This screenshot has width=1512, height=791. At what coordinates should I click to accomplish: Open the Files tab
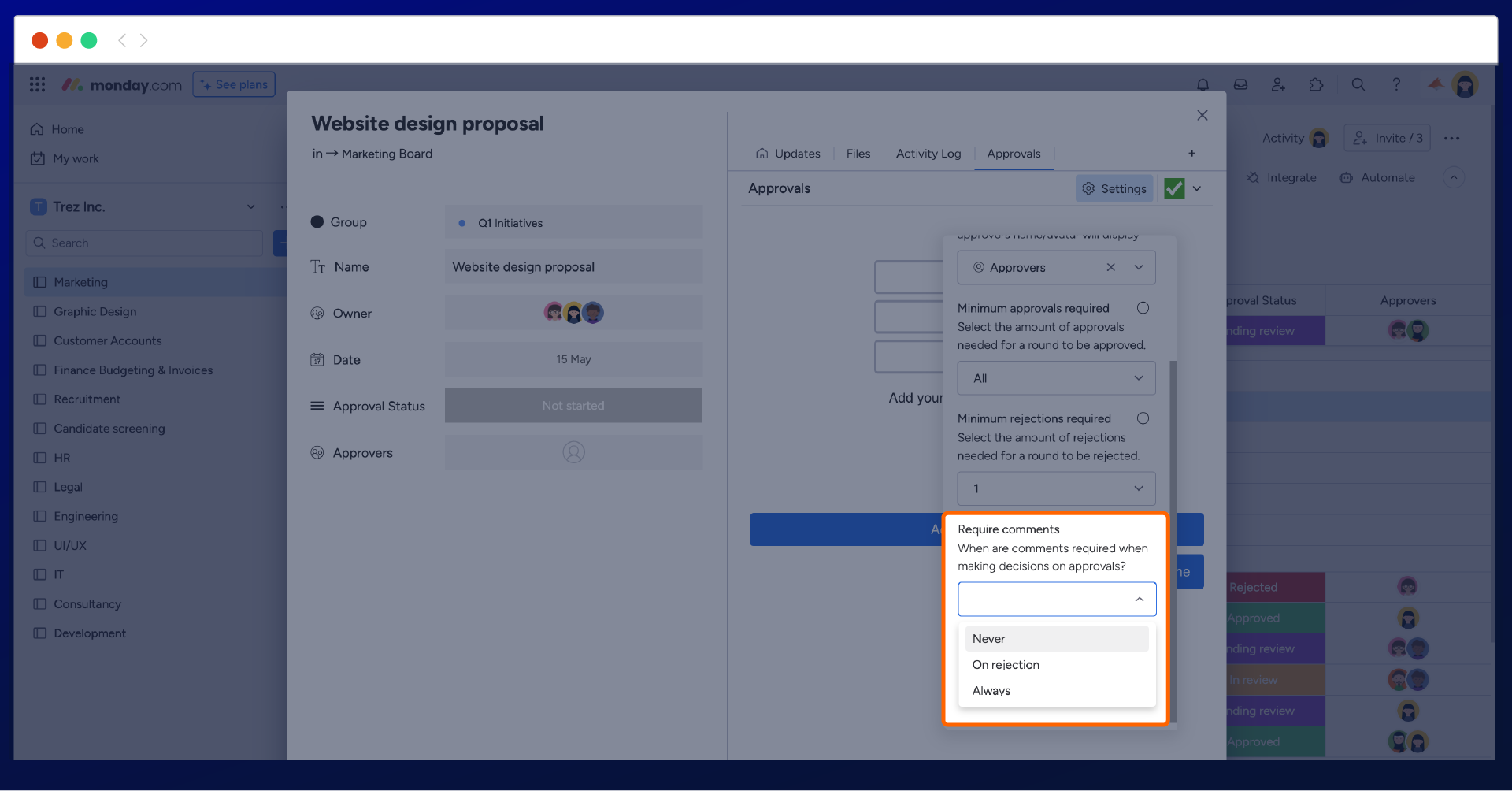coord(858,154)
